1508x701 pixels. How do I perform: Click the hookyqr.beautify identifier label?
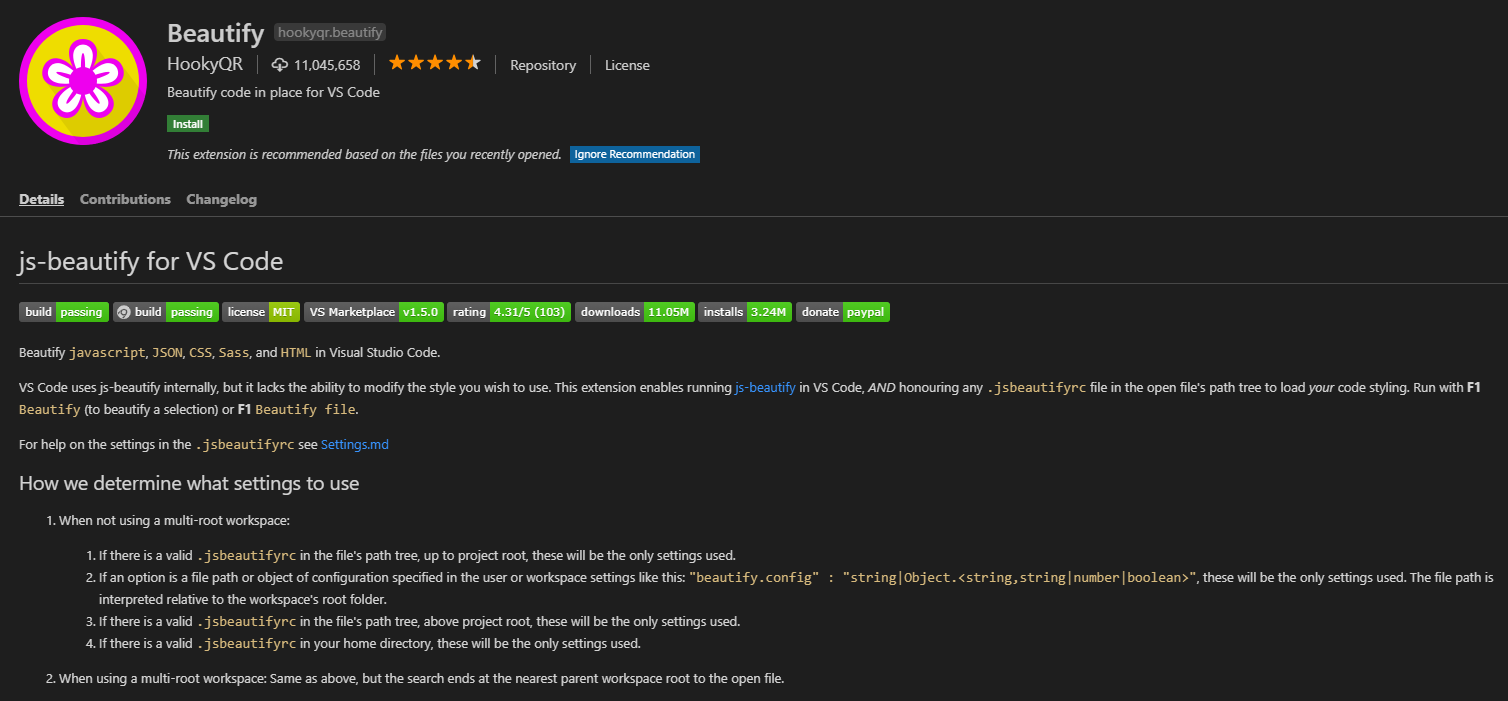click(x=330, y=32)
